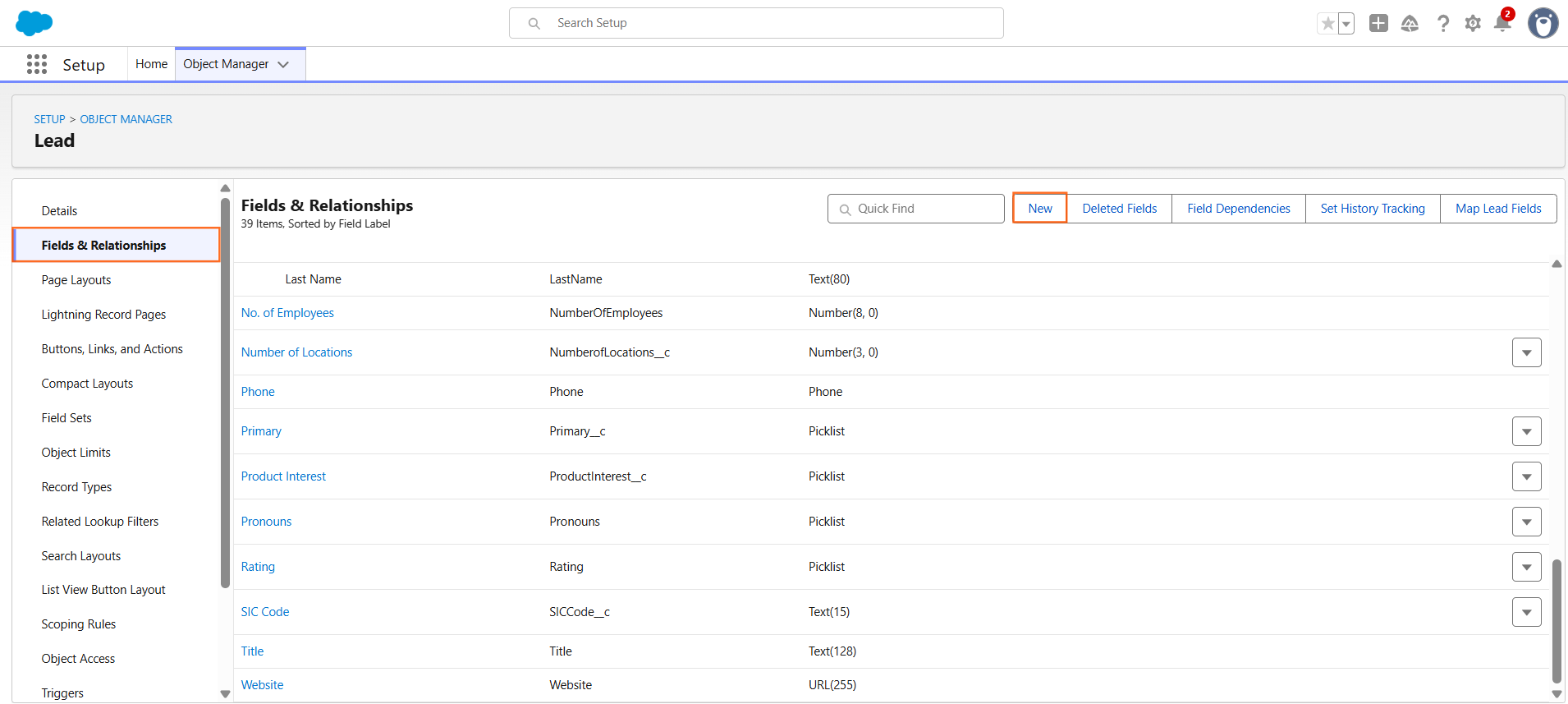Open the notifications bell

1502,22
